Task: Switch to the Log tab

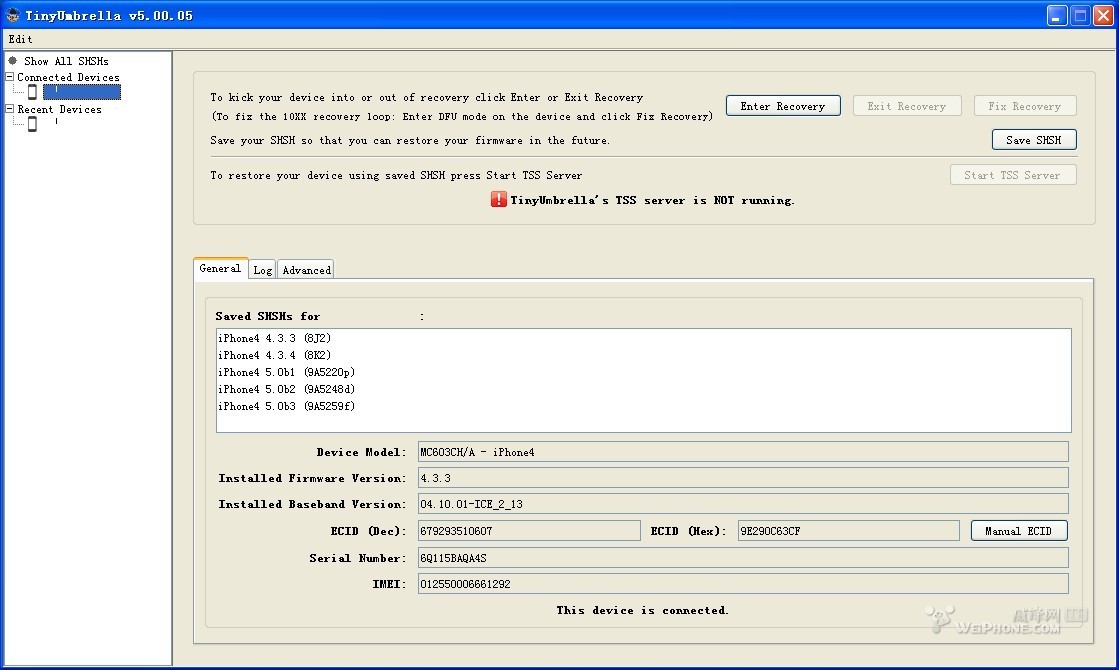Action: pyautogui.click(x=263, y=270)
